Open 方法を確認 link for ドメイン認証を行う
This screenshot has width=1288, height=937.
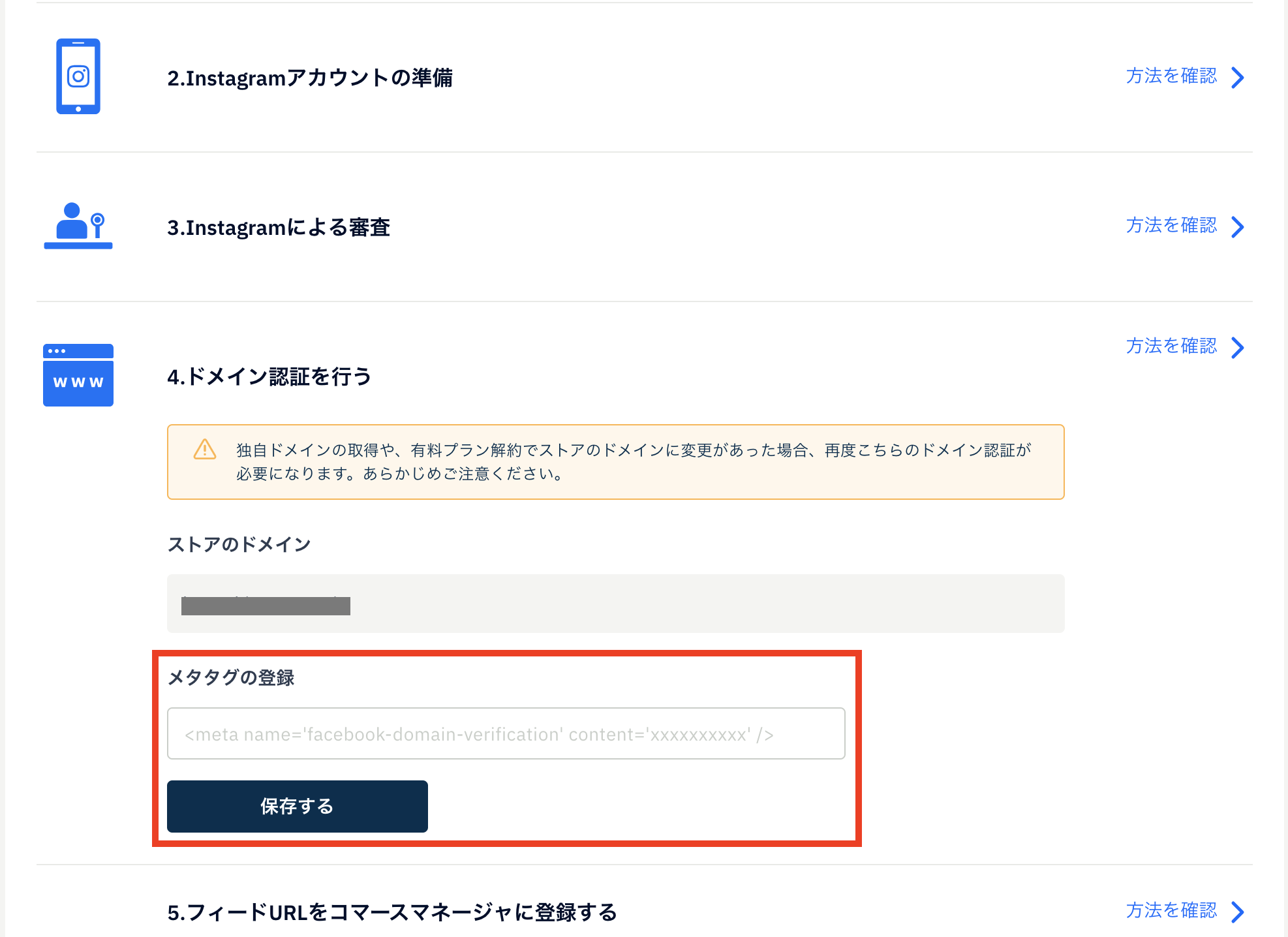tap(1171, 346)
